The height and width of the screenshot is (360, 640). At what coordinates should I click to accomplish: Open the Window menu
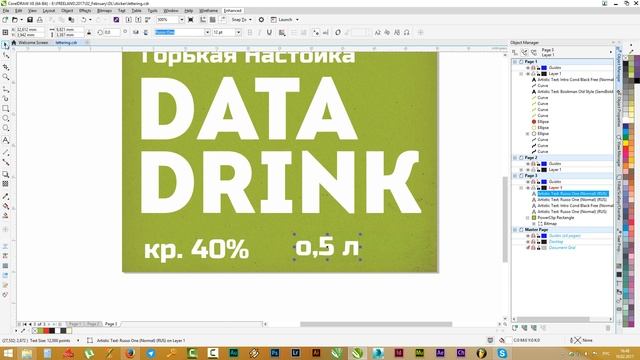pyautogui.click(x=171, y=11)
